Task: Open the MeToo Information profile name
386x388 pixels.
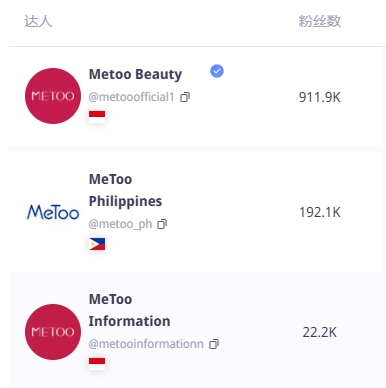Action: [129, 310]
